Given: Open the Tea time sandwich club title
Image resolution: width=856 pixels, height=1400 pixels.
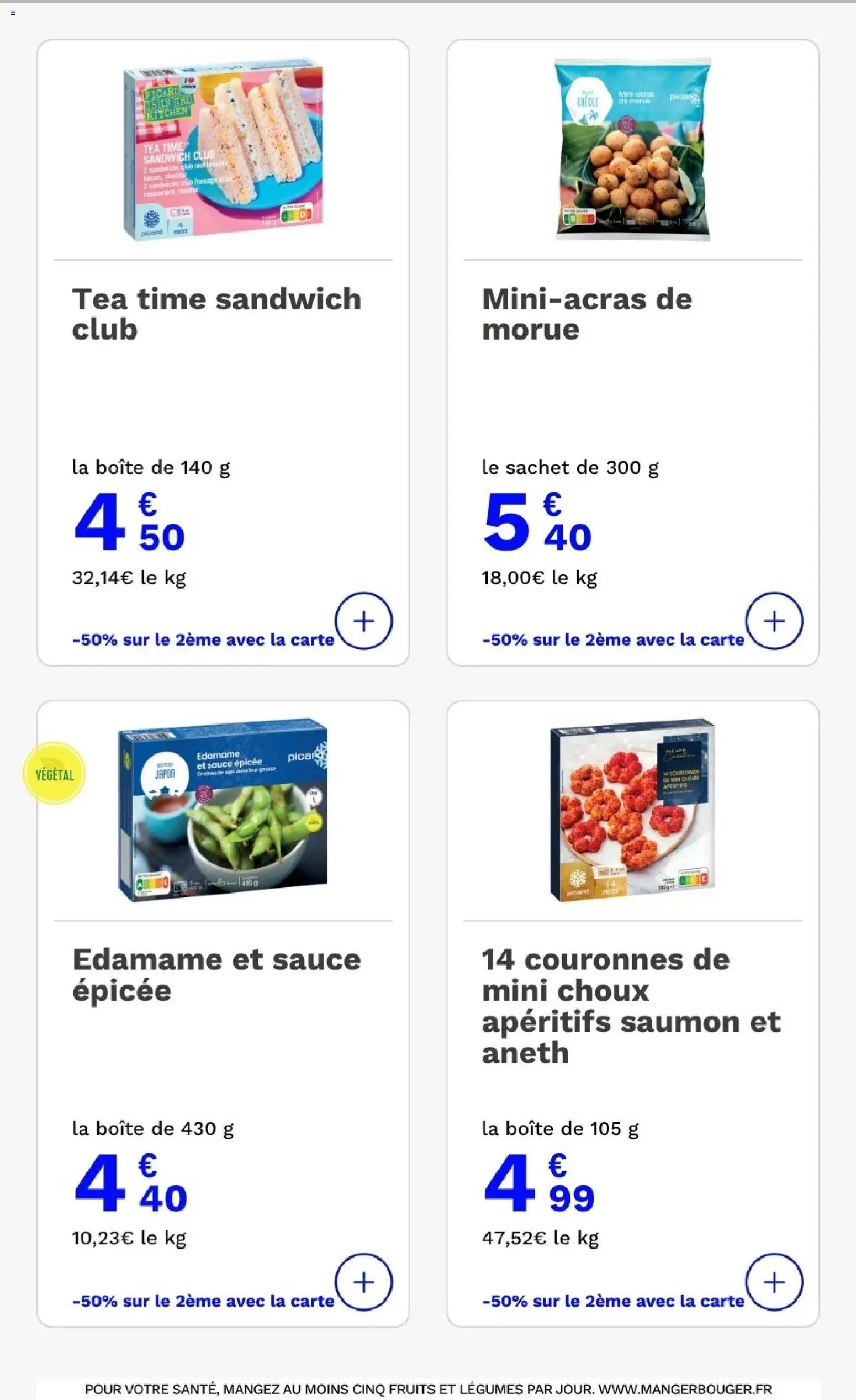Looking at the screenshot, I should [216, 314].
